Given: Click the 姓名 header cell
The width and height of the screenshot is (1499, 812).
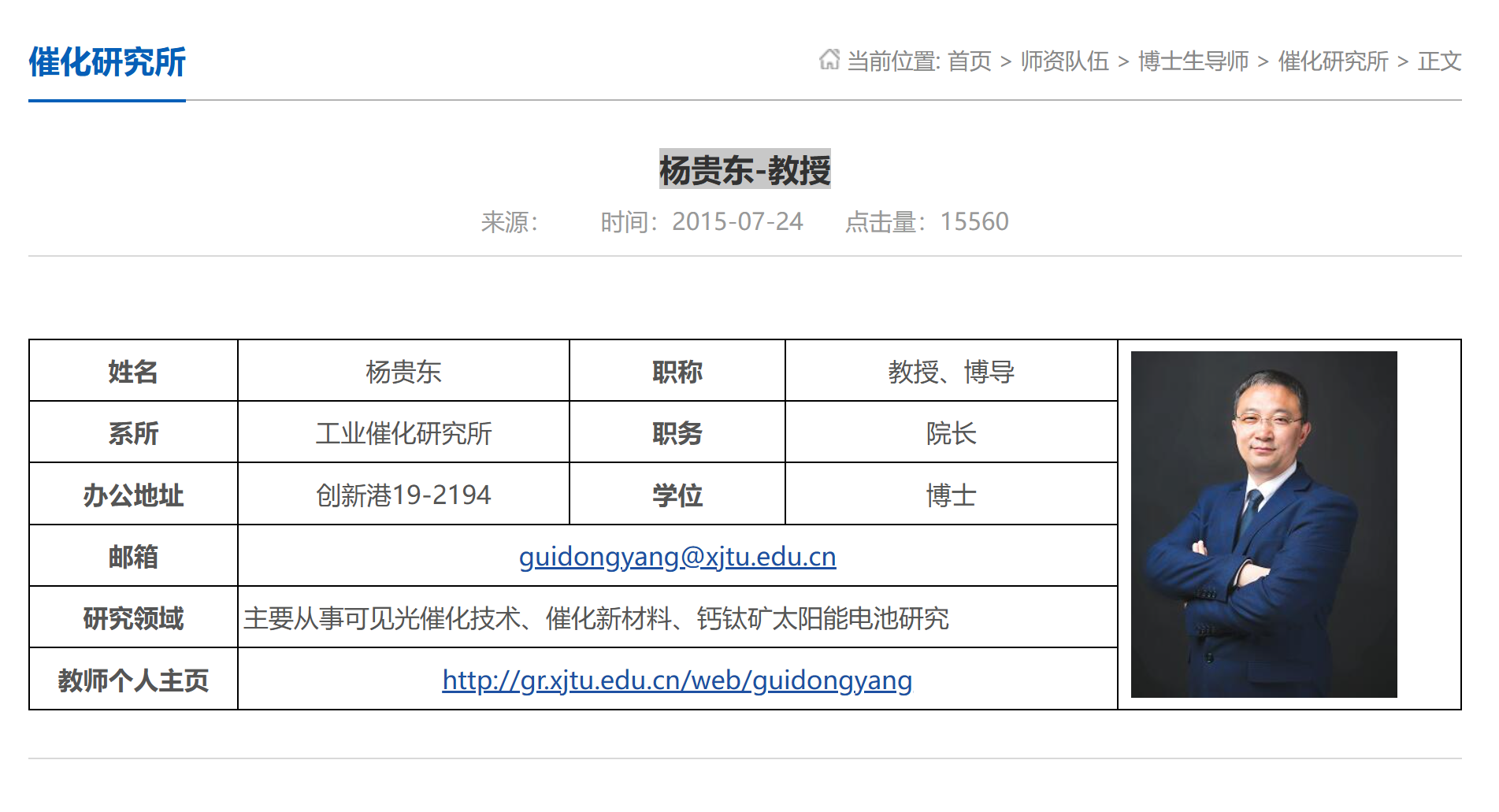Looking at the screenshot, I should point(133,371).
